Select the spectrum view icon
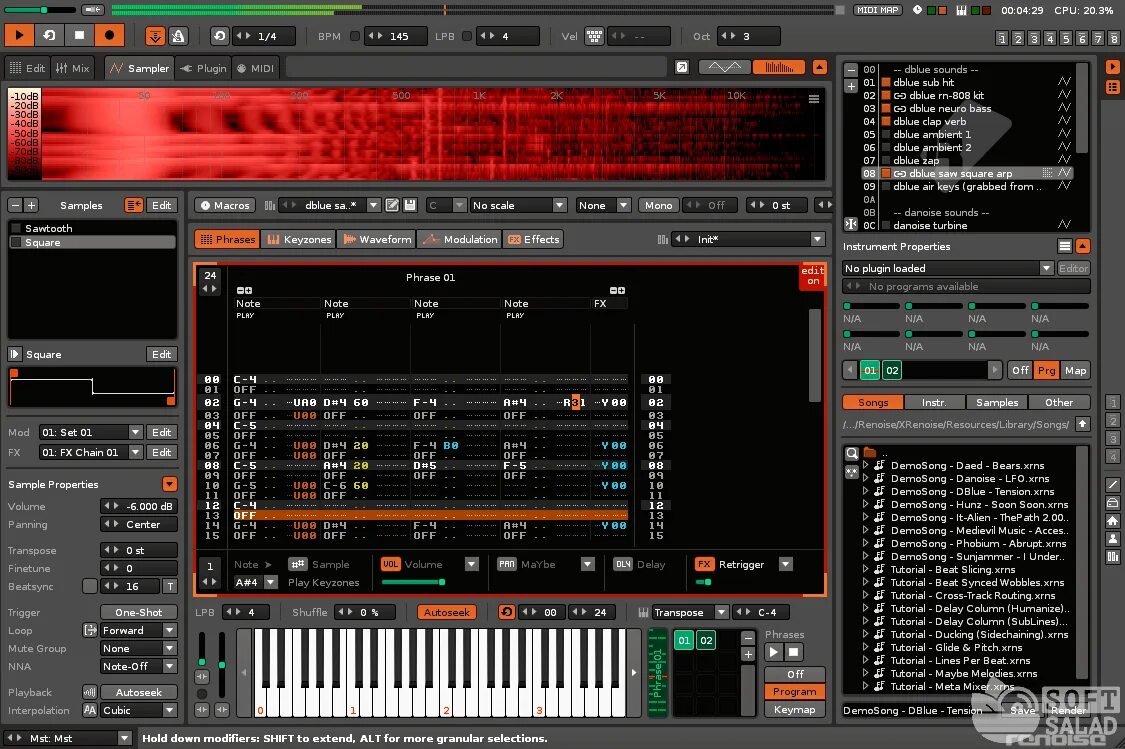The width and height of the screenshot is (1125, 749). pyautogui.click(x=778, y=67)
